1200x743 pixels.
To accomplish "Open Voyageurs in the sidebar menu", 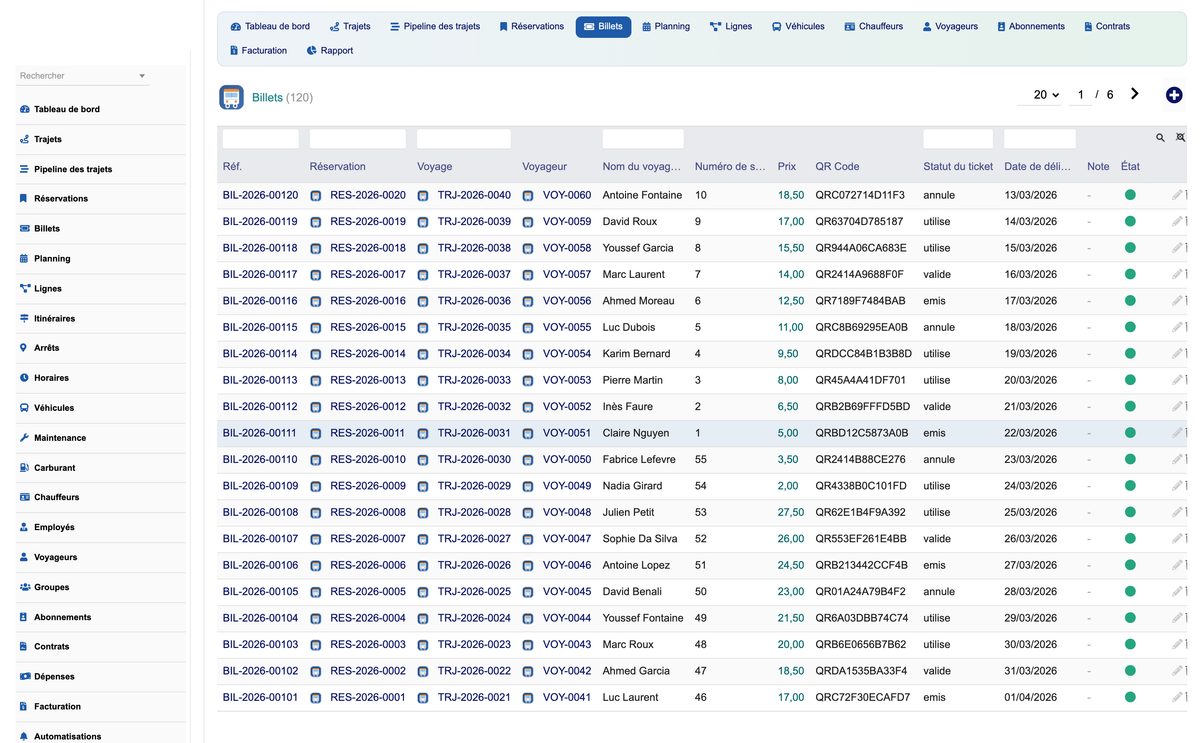I will (x=55, y=557).
